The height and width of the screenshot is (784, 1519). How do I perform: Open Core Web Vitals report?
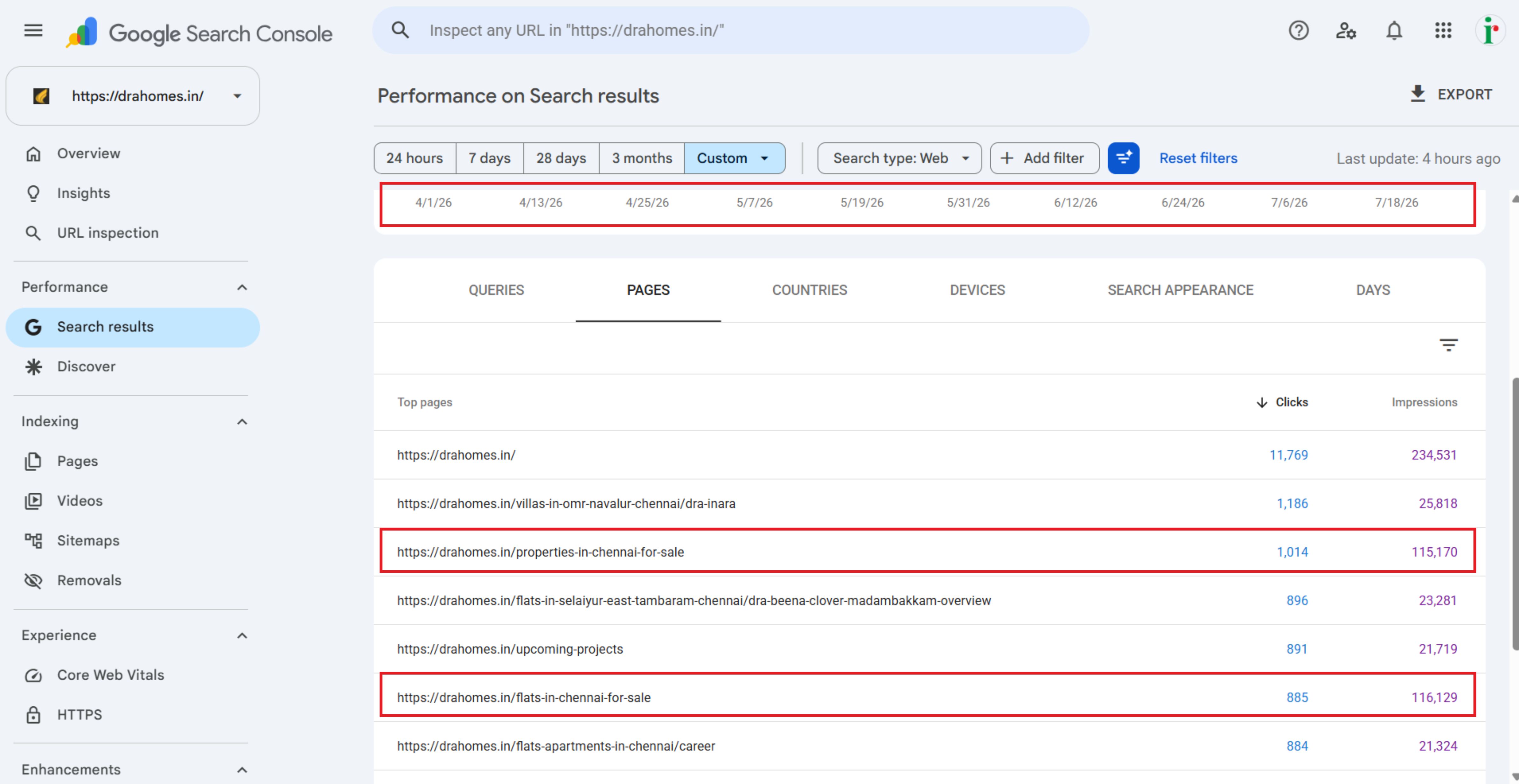(x=133, y=676)
